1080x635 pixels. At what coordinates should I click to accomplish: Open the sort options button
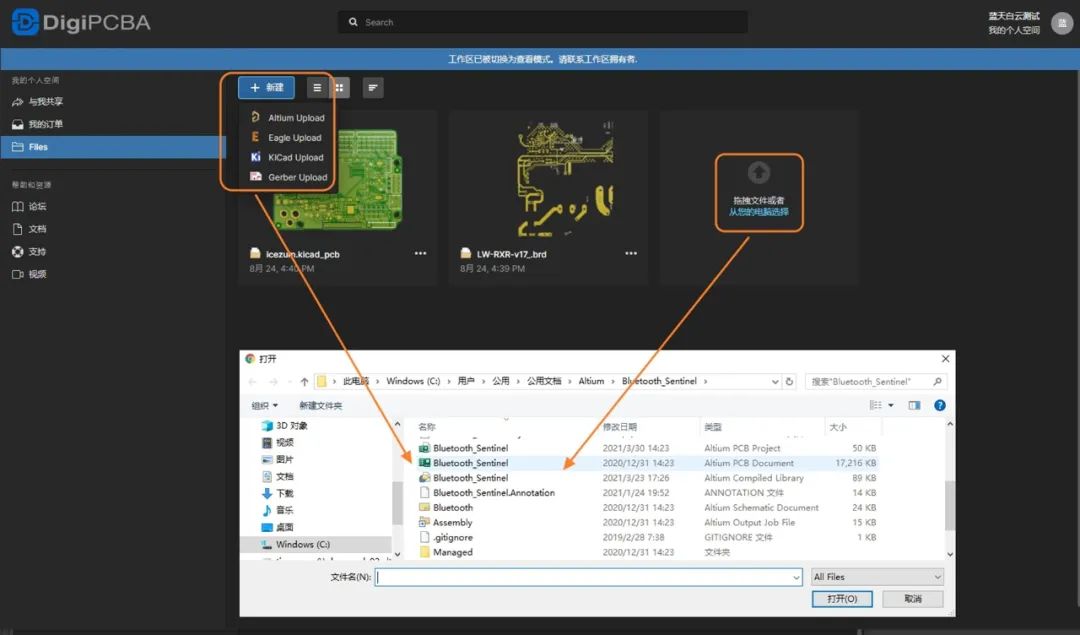[373, 87]
